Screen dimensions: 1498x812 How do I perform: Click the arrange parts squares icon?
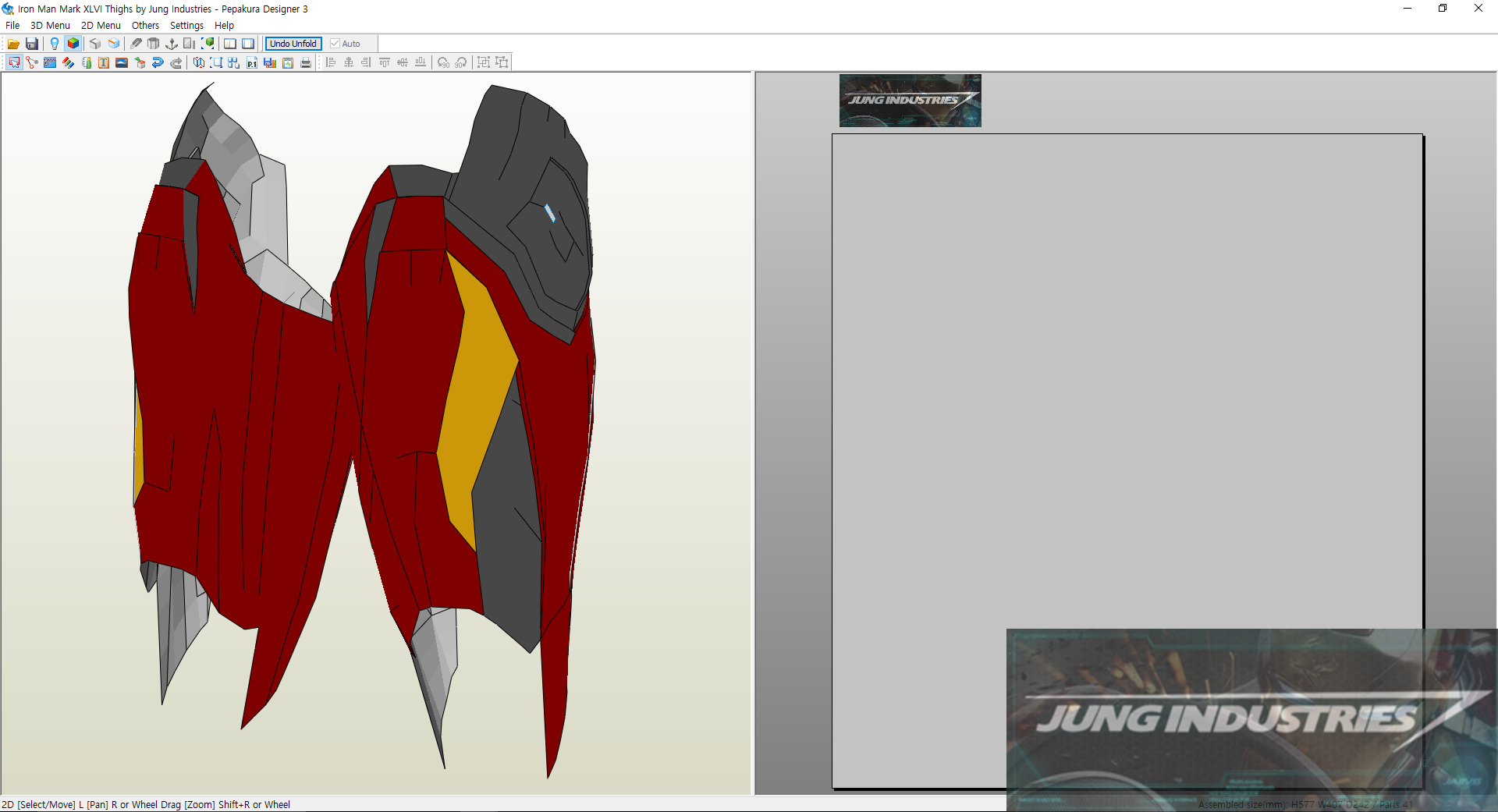point(234,62)
